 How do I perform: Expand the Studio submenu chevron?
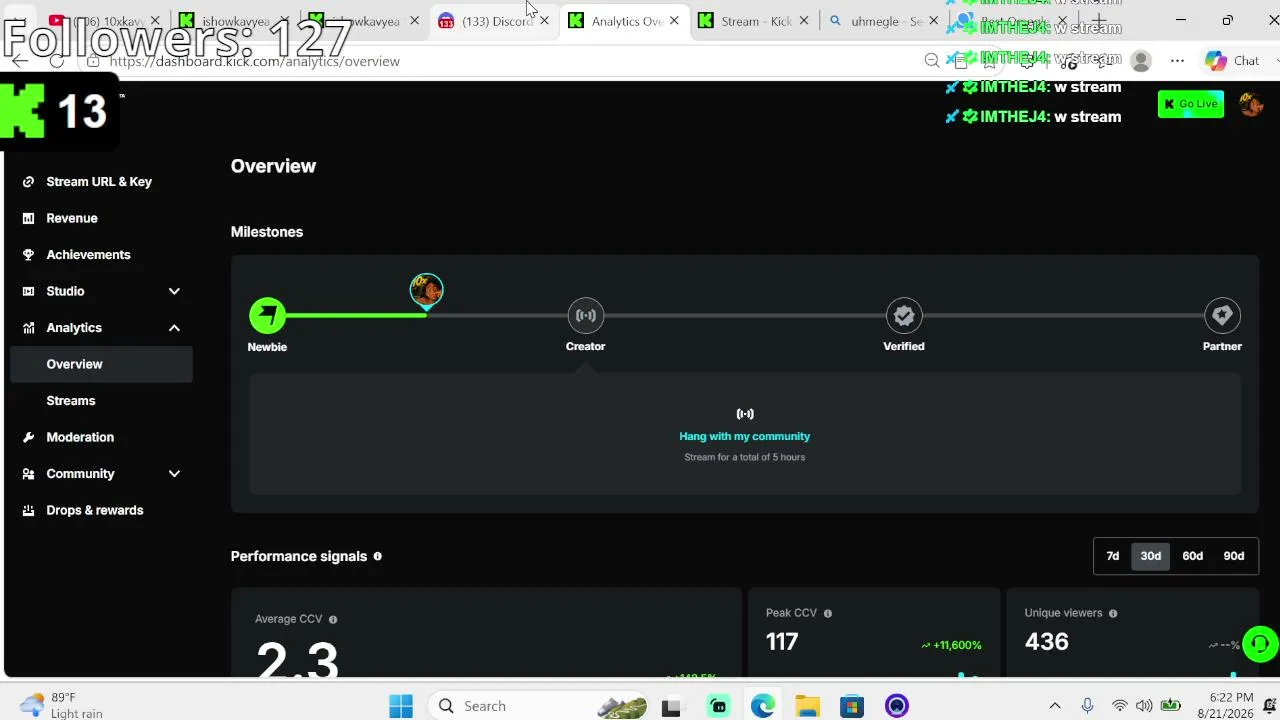174,291
